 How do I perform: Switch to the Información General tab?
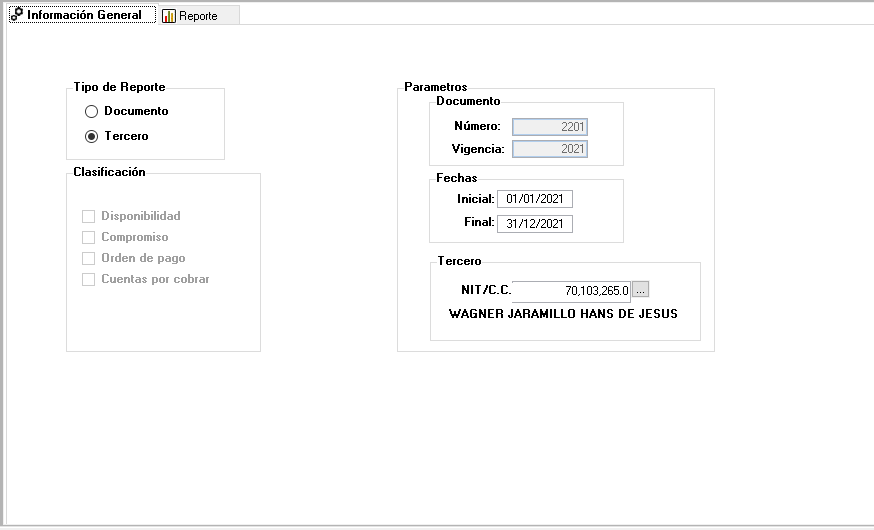[x=83, y=15]
